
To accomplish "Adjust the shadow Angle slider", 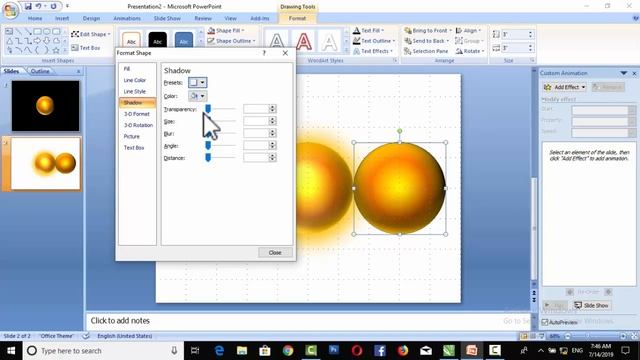I will (208, 145).
